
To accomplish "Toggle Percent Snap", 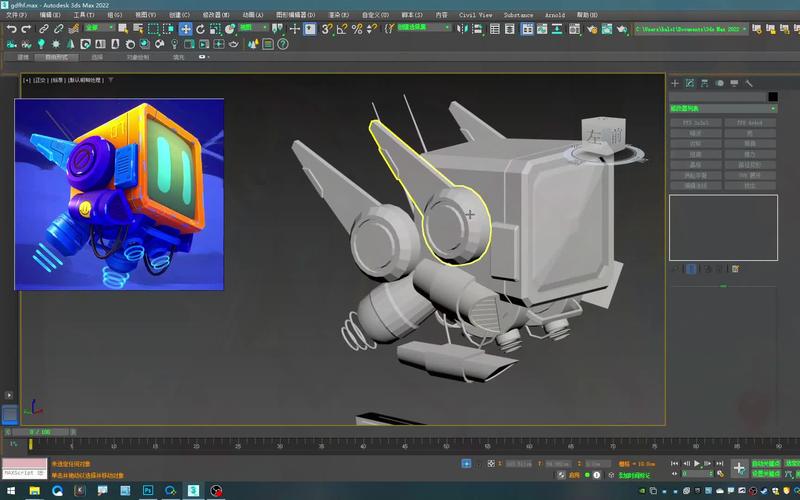I will 357,29.
